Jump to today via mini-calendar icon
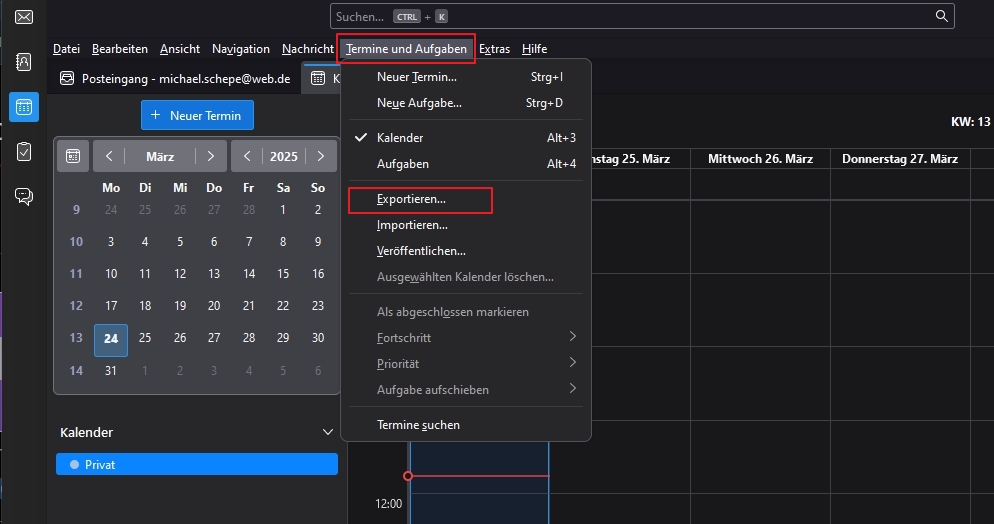Screen dimensions: 994x524 pos(73,156)
